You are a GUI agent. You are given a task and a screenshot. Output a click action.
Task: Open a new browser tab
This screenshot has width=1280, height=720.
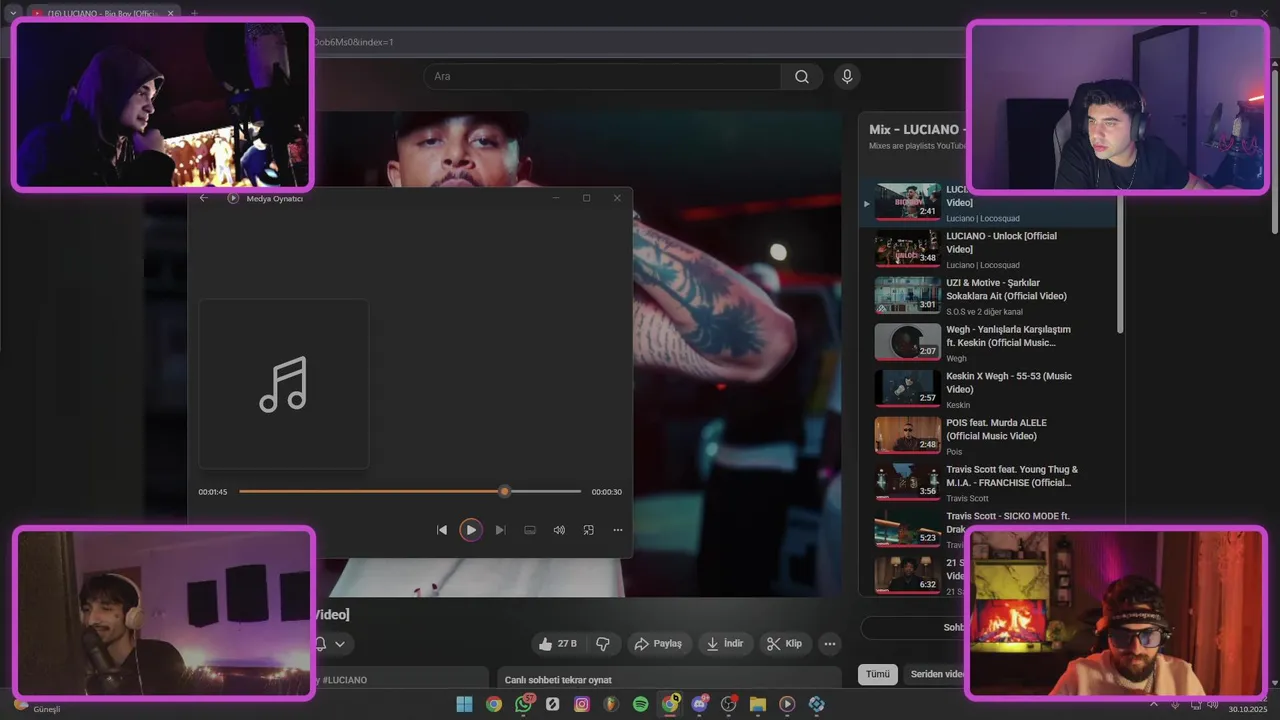(x=194, y=13)
